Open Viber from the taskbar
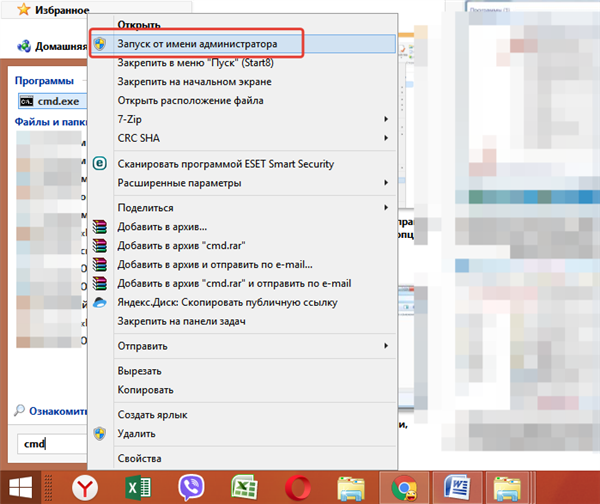The width and height of the screenshot is (600, 504). click(191, 488)
